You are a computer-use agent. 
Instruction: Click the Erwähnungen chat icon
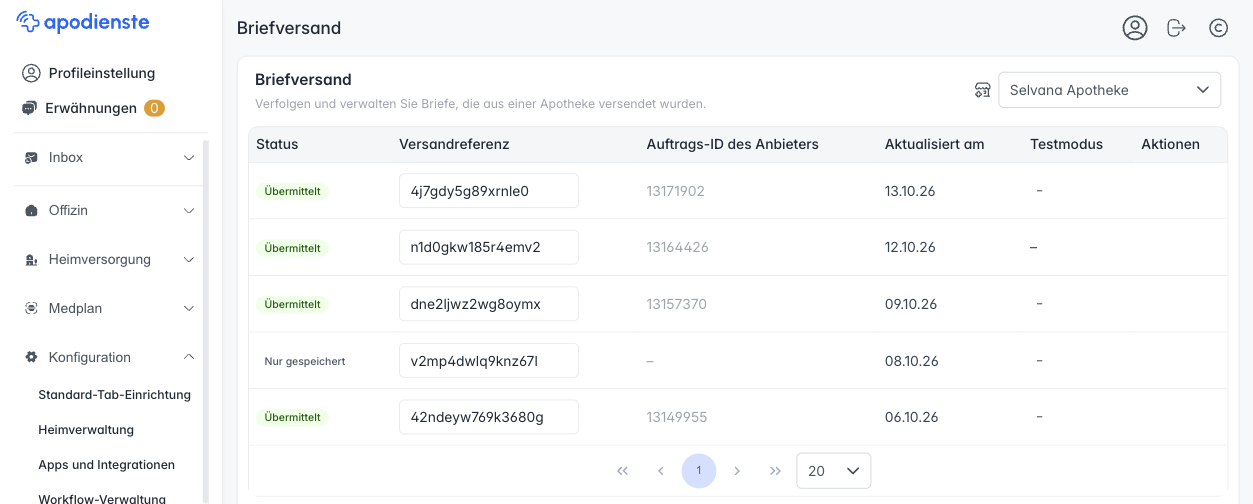pos(30,108)
